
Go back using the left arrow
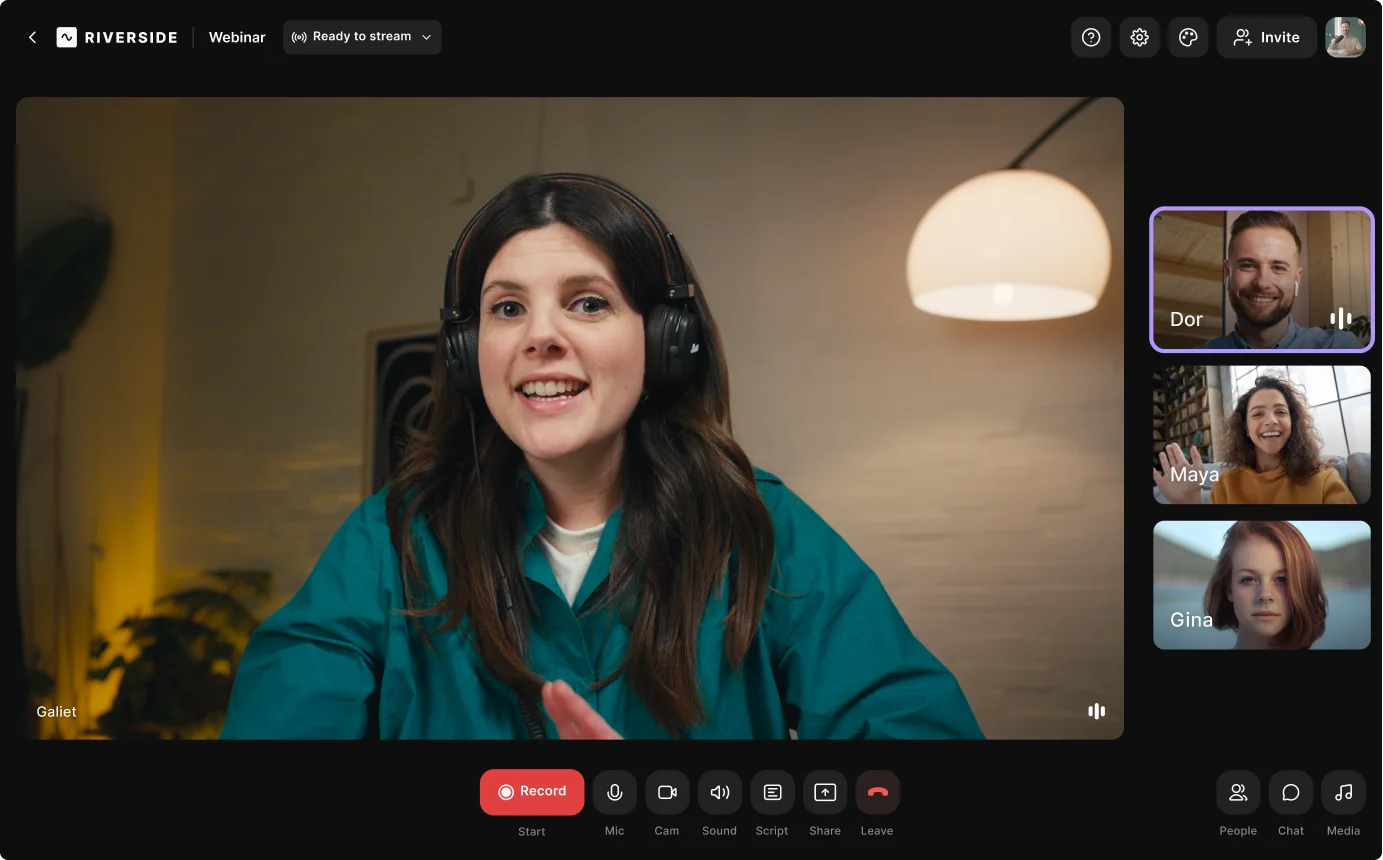click(x=32, y=37)
